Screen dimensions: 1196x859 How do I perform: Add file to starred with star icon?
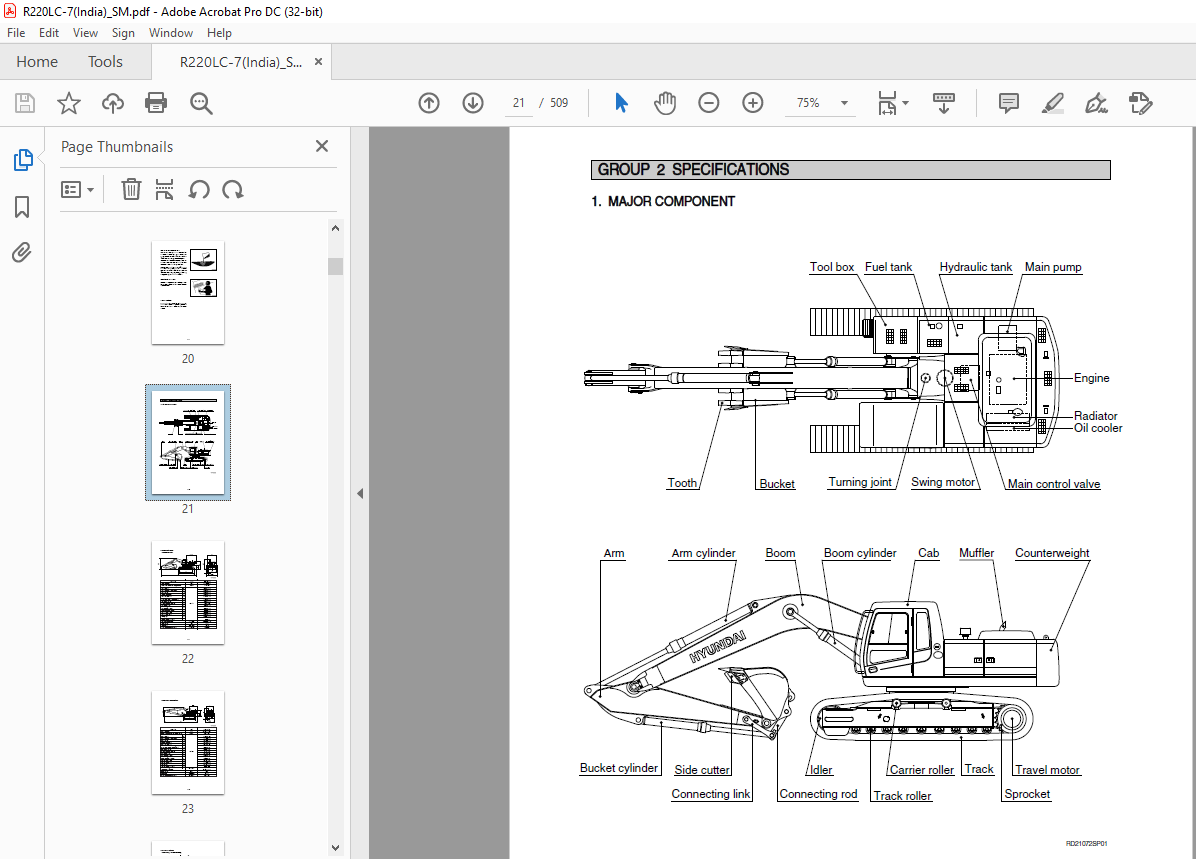click(69, 103)
